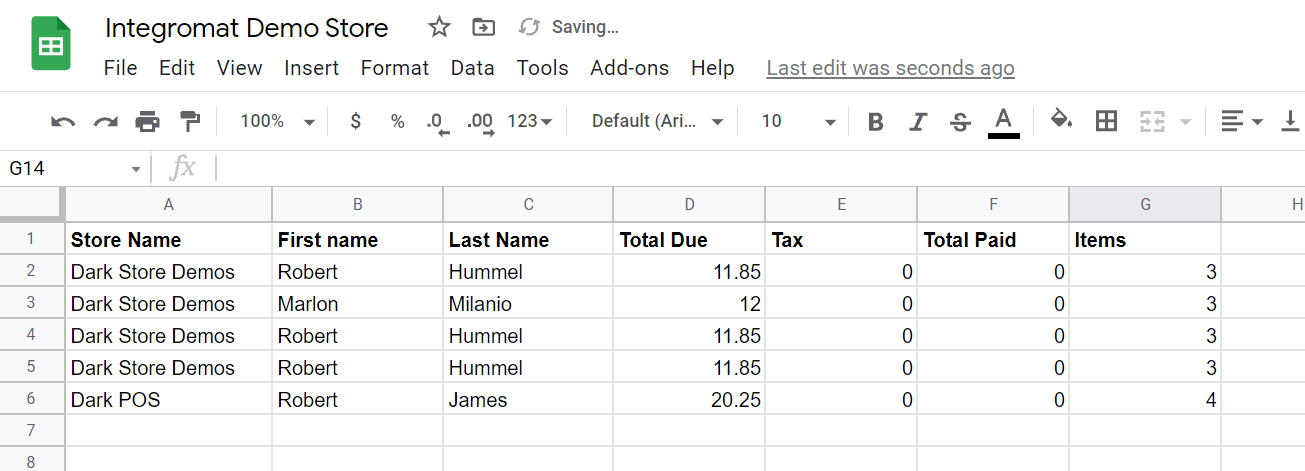Image resolution: width=1305 pixels, height=471 pixels.
Task: Click the Integromat Demo Store title
Action: pyautogui.click(x=246, y=27)
